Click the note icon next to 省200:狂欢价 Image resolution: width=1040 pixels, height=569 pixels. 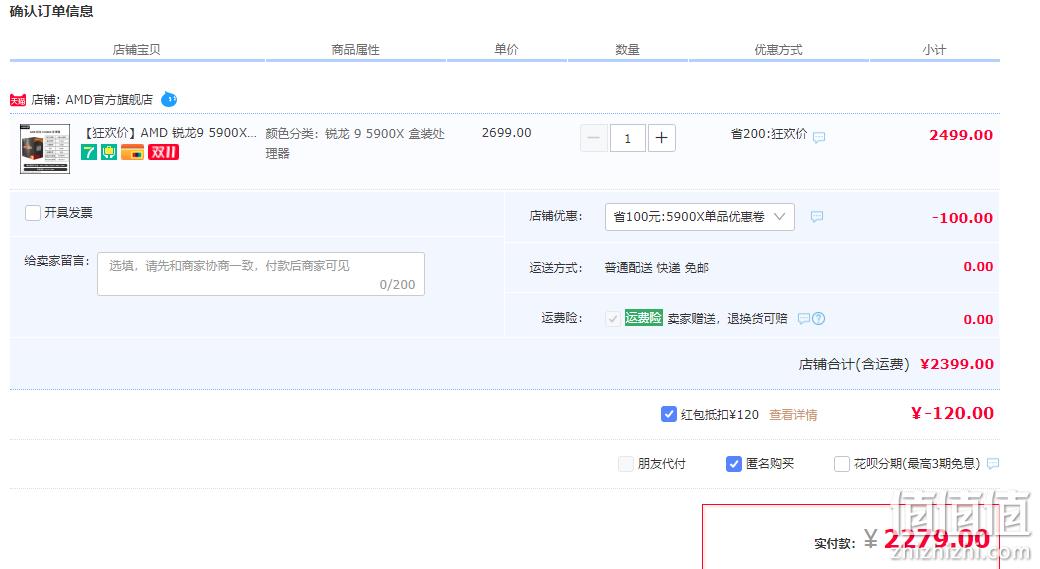tap(819, 137)
